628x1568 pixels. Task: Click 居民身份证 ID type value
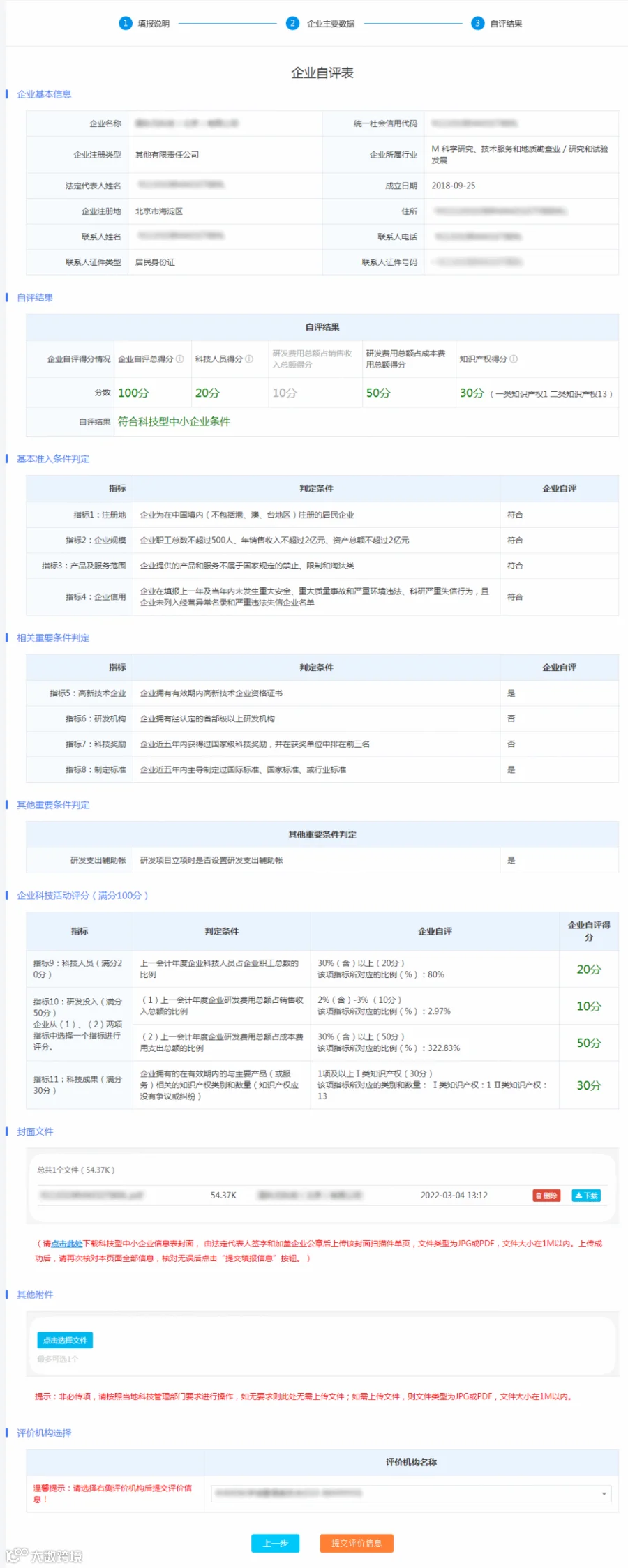click(x=155, y=262)
